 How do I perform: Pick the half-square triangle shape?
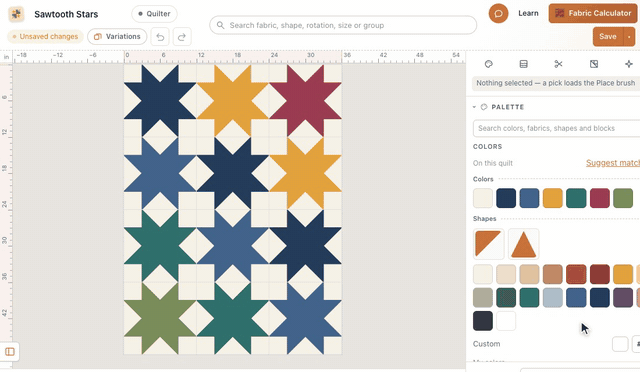click(489, 244)
